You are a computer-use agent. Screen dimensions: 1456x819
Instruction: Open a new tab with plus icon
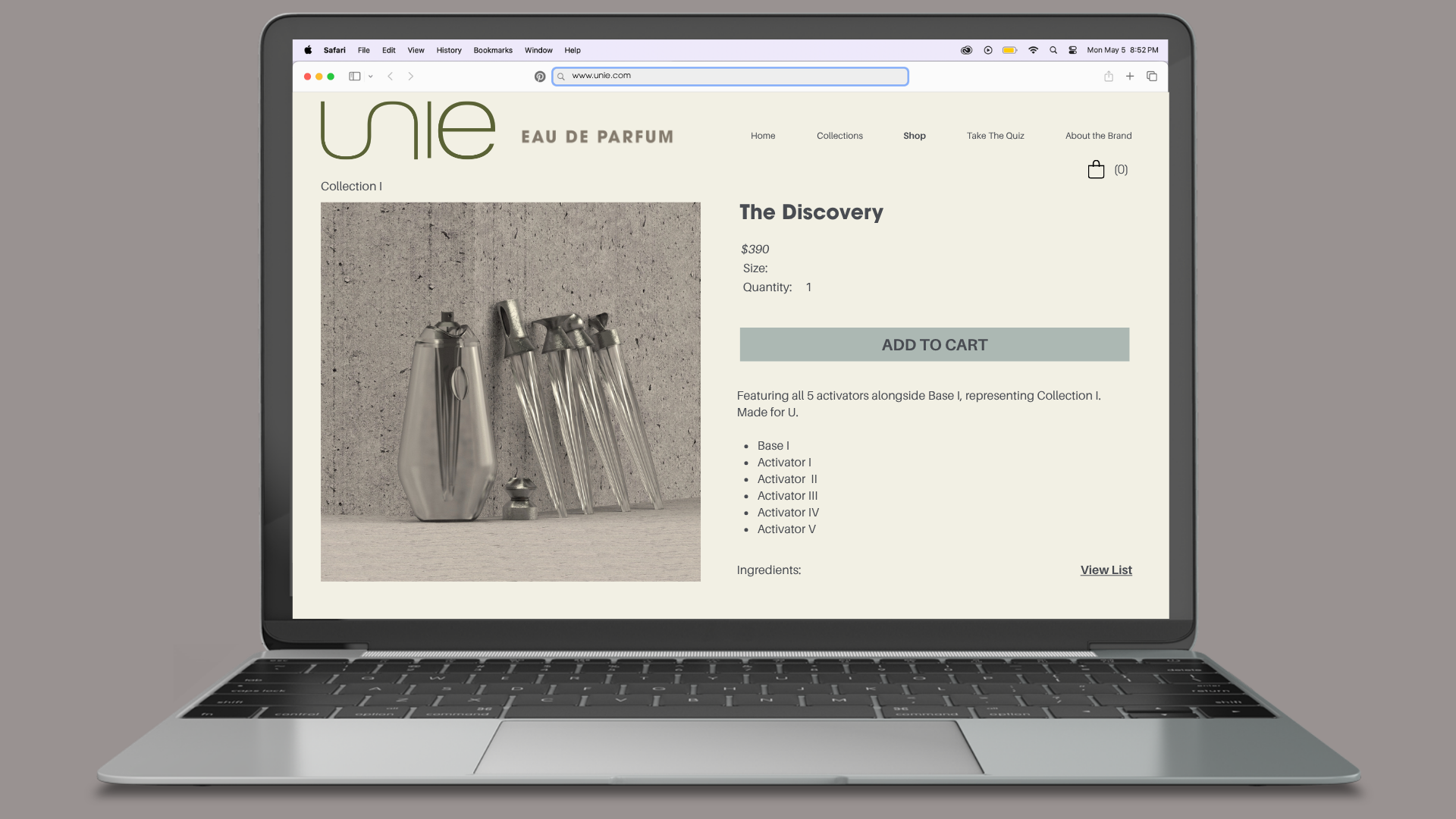point(1130,76)
